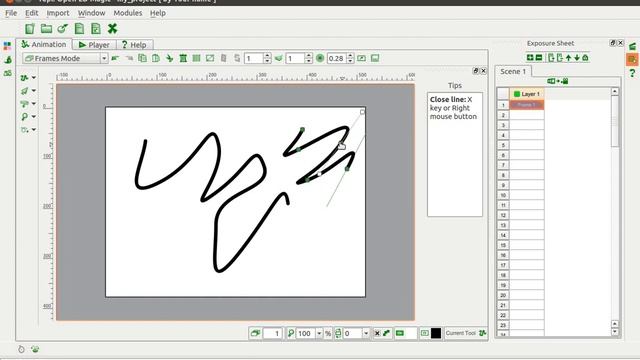Increase next onion skin frames value

(309, 56)
